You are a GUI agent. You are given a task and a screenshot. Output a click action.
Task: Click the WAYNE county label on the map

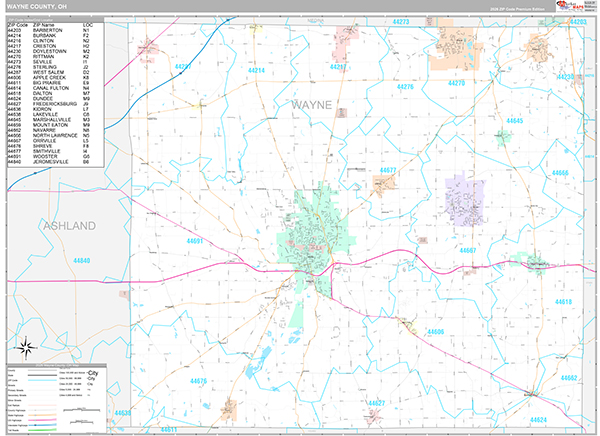click(311, 105)
